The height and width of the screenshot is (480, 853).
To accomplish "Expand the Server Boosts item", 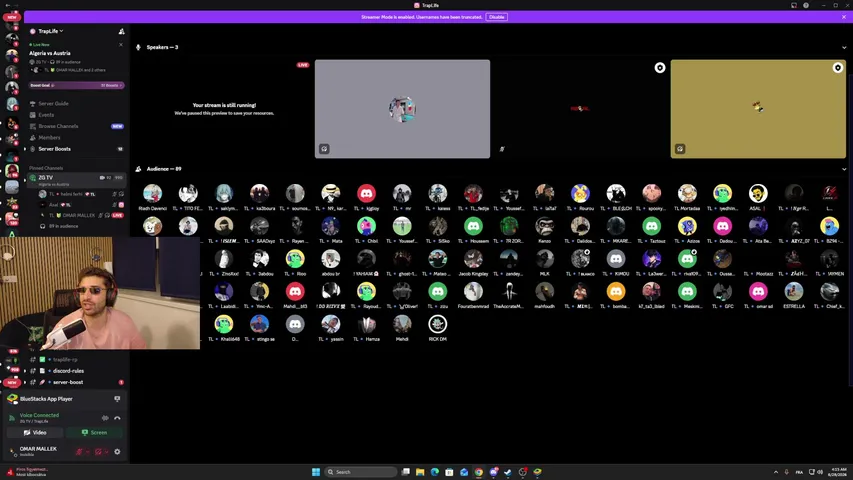I will click(54, 149).
